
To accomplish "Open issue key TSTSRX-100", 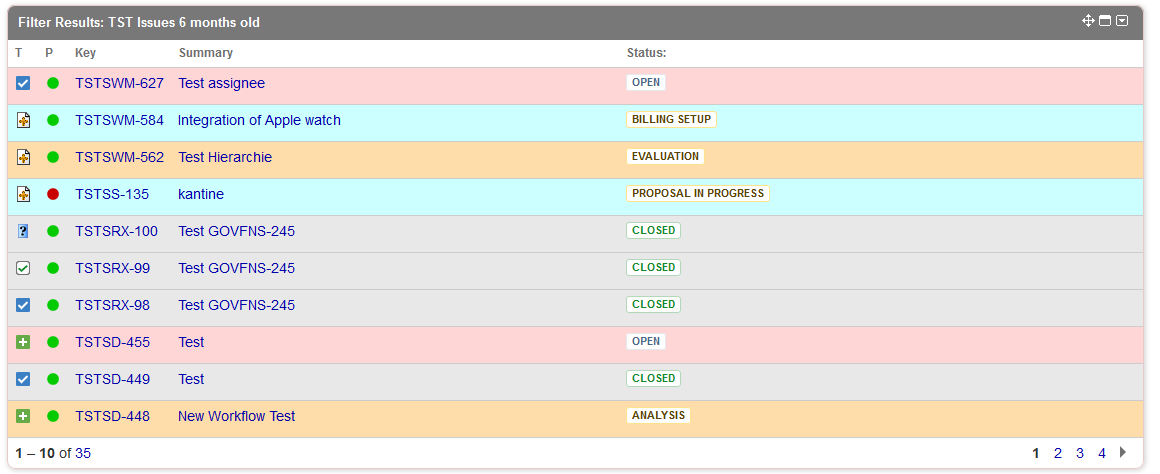I will click(x=116, y=231).
